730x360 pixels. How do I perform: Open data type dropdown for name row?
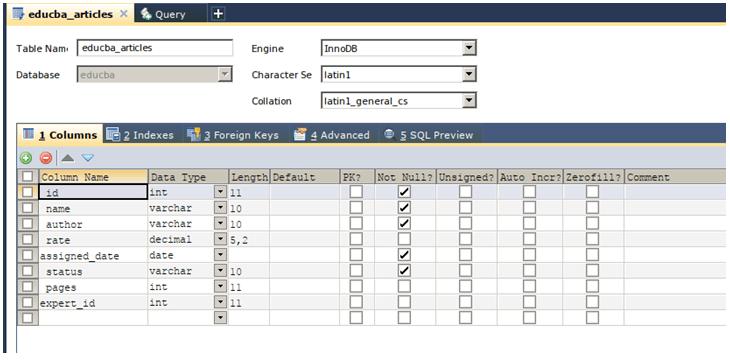pos(220,208)
